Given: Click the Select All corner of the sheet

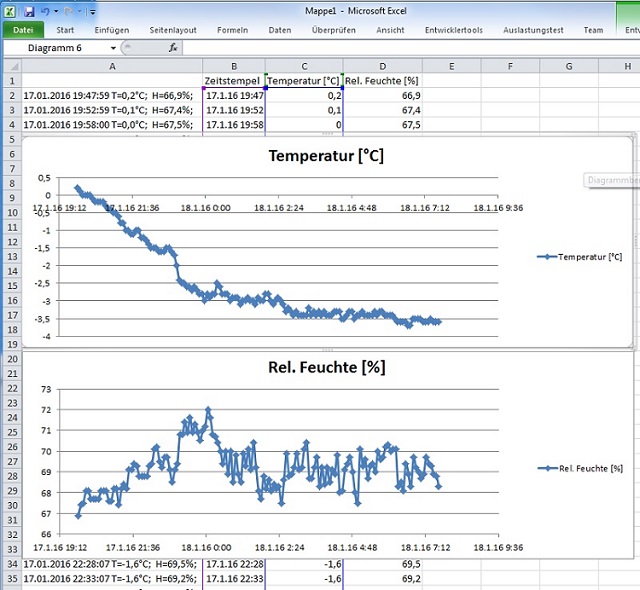Looking at the screenshot, I should pyautogui.click(x=10, y=66).
